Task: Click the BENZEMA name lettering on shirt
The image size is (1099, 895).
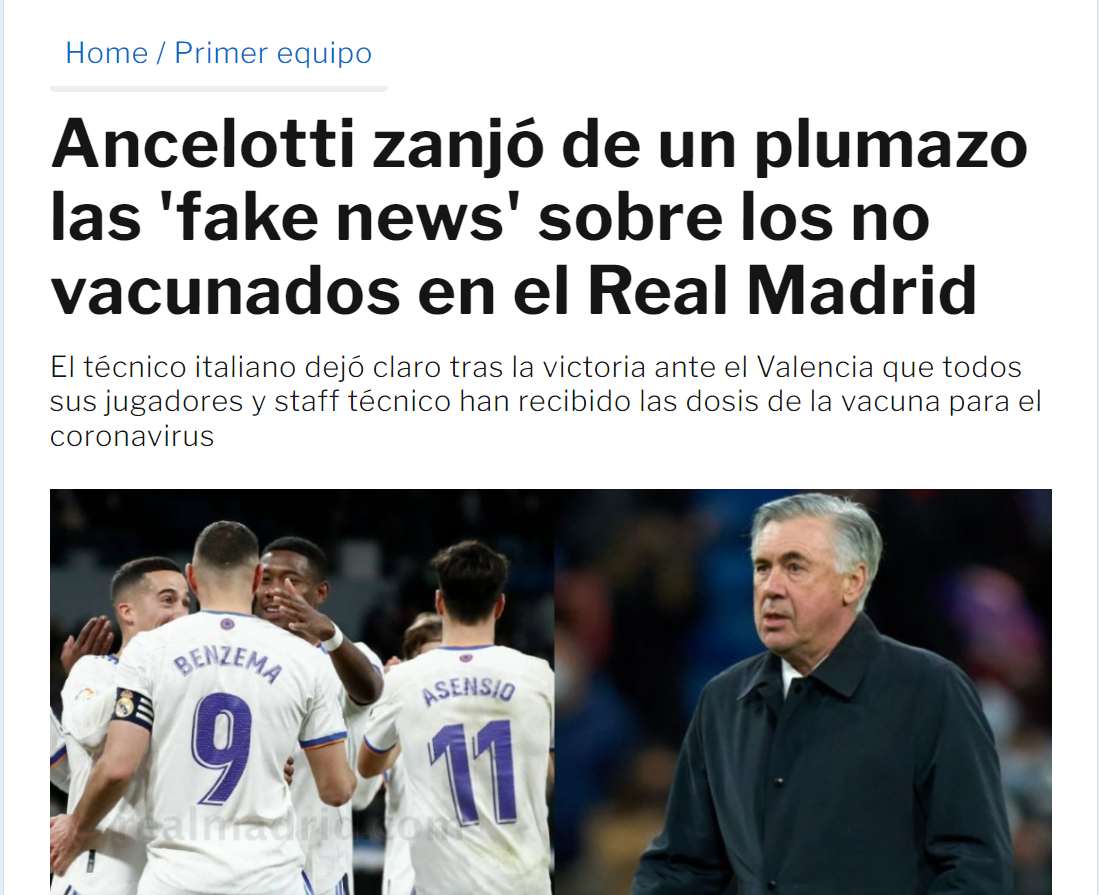Action: [x=227, y=664]
